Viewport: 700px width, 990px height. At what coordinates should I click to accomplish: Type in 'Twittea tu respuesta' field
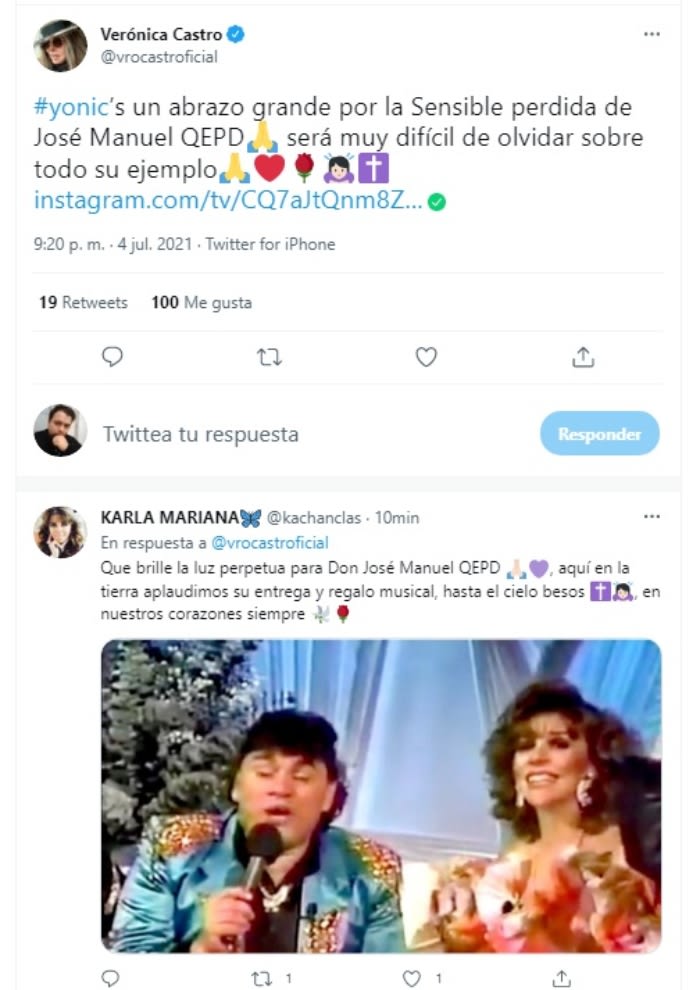click(x=300, y=434)
